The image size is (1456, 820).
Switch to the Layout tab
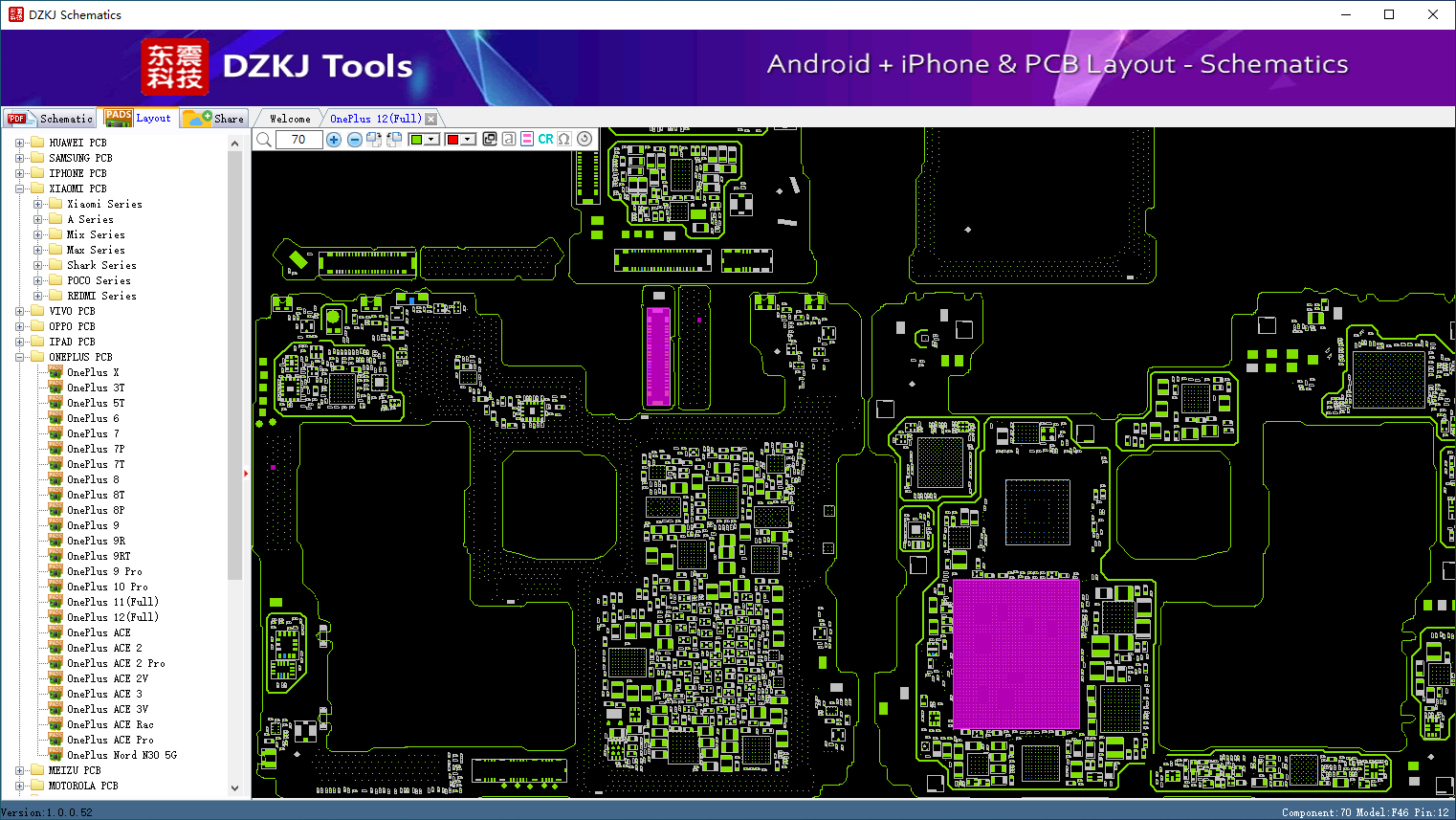[x=139, y=118]
